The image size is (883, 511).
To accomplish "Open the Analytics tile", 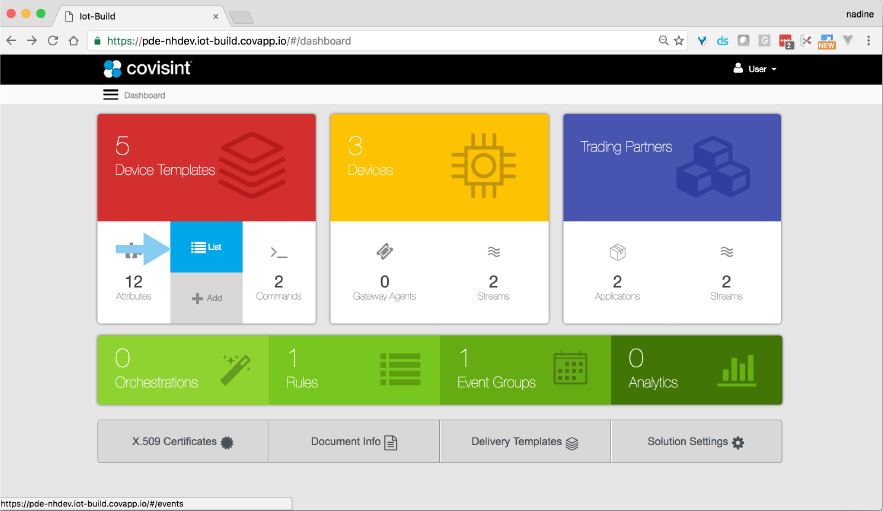I will 696,370.
